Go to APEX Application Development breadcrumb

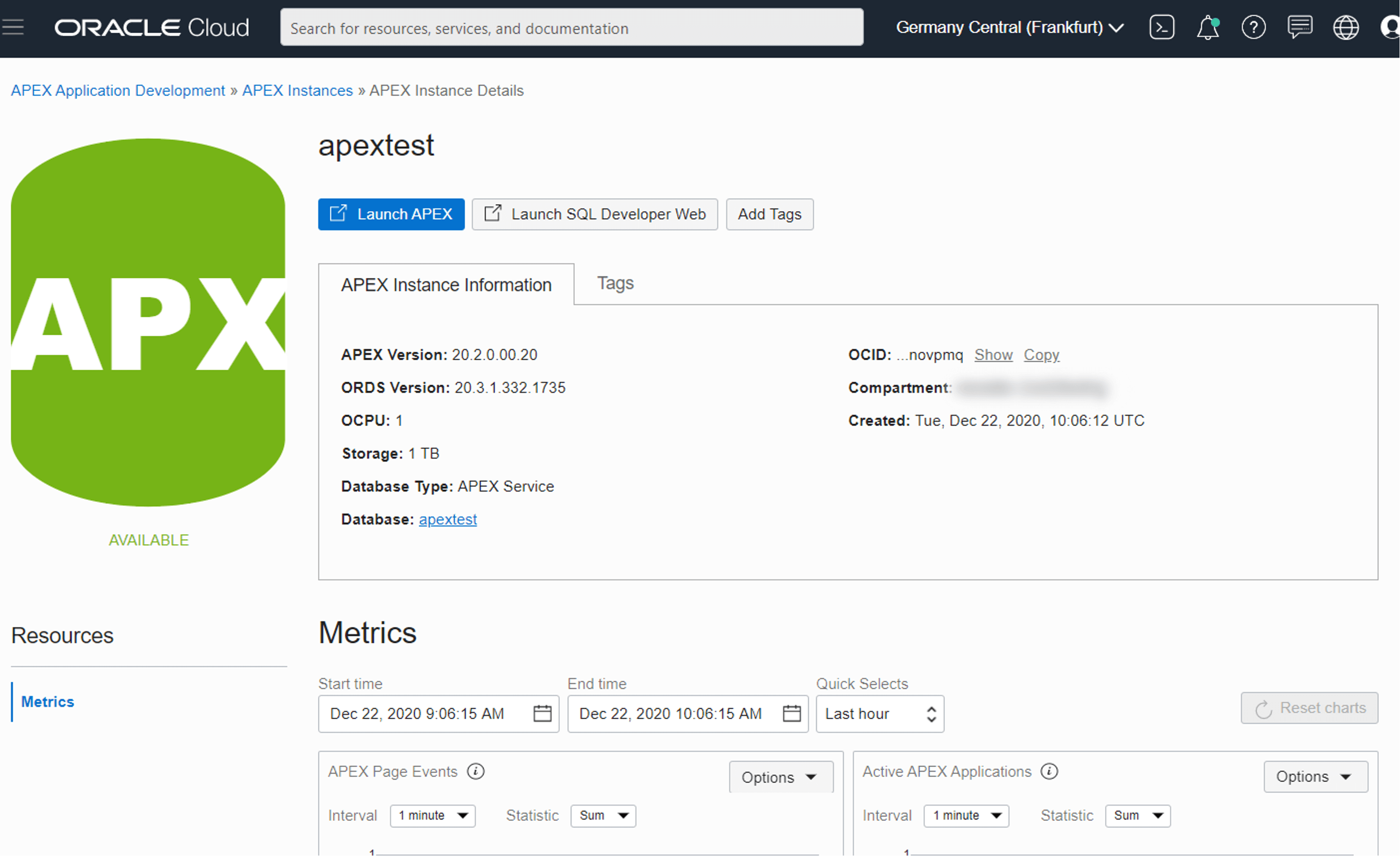(118, 90)
